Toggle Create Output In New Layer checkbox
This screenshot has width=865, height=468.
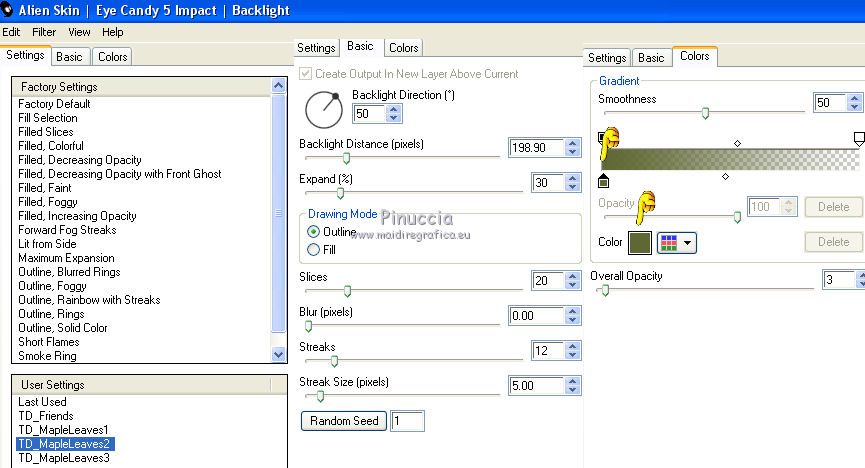pos(305,73)
